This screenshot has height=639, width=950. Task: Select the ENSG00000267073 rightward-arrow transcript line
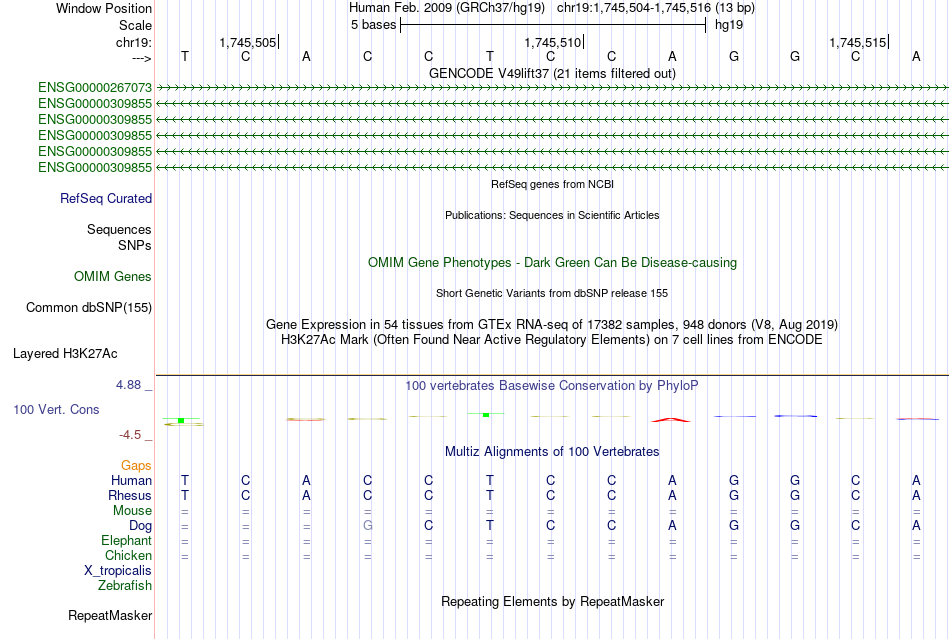(552, 88)
